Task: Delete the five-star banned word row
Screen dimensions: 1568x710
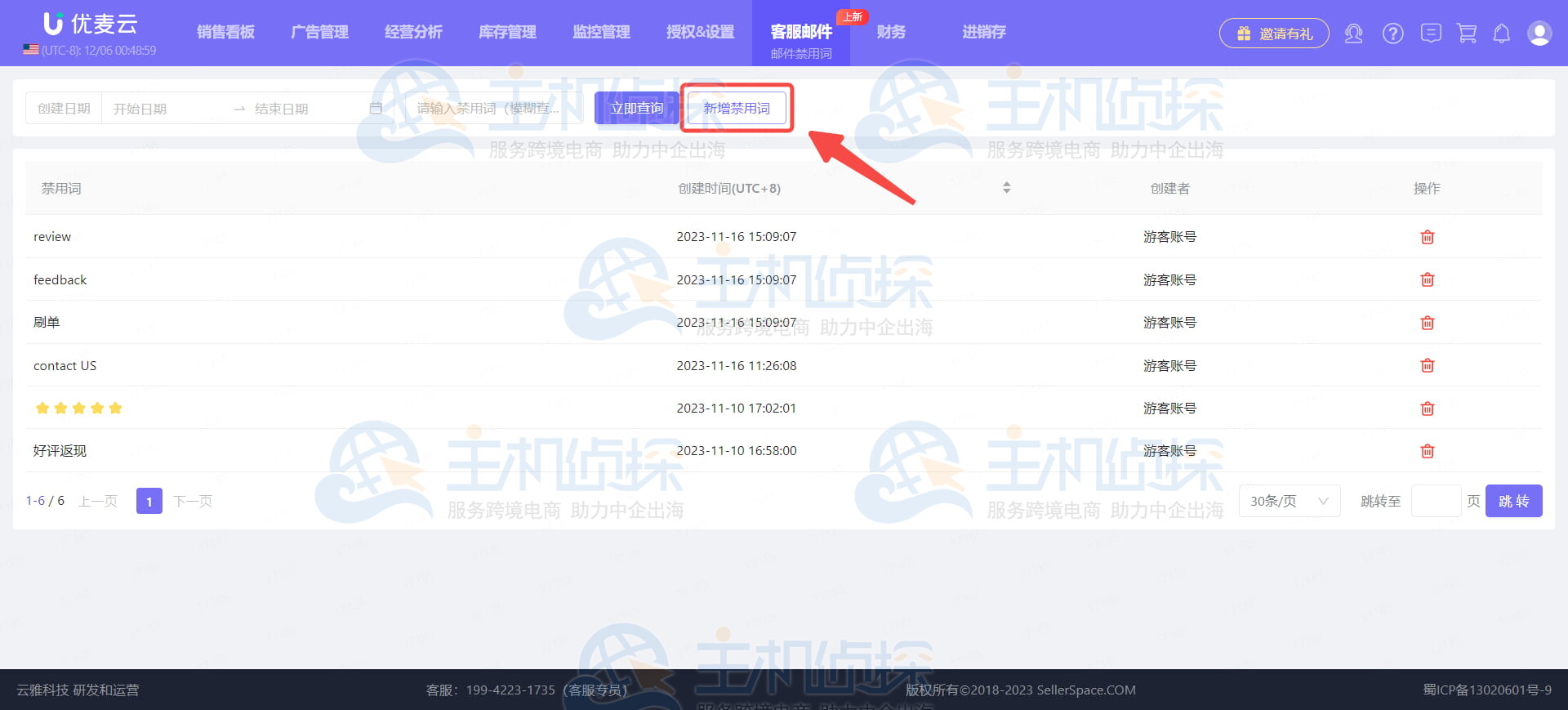Action: [1427, 409]
